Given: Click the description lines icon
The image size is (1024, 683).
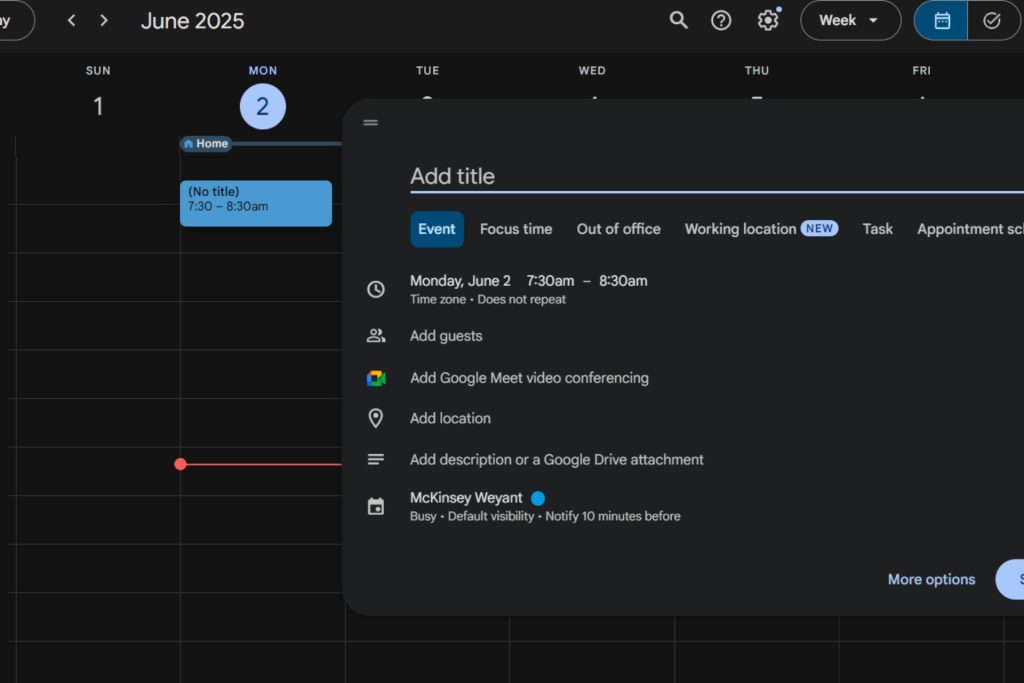Looking at the screenshot, I should pyautogui.click(x=377, y=458).
